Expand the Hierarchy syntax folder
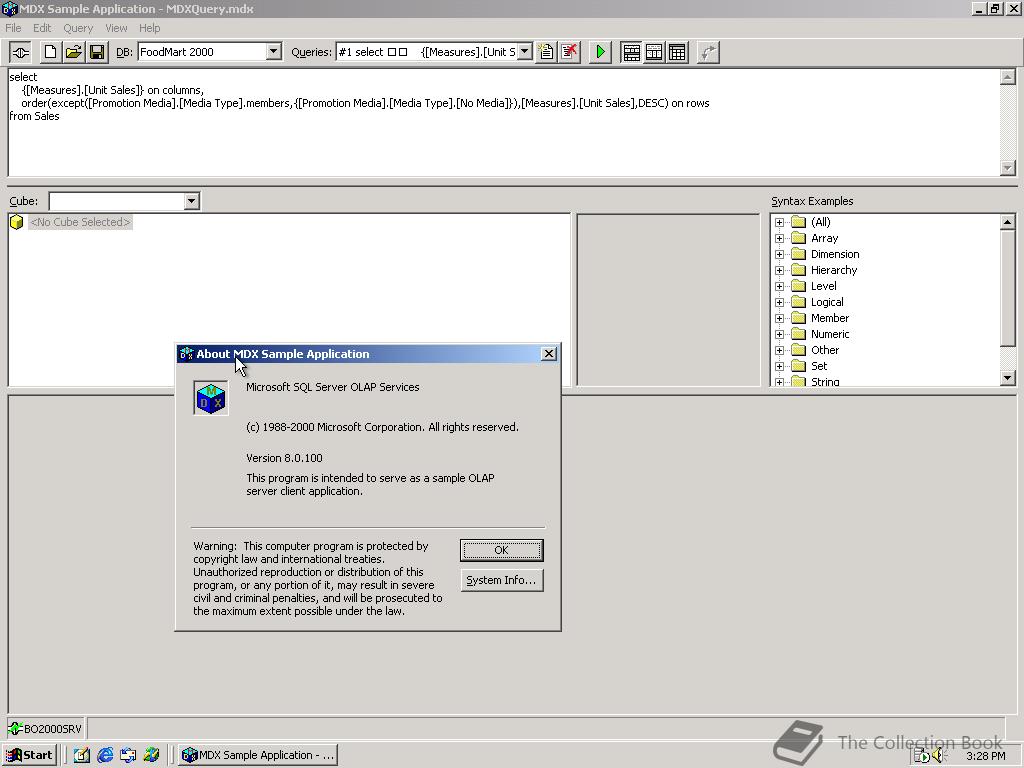The image size is (1024, 768). tap(780, 270)
